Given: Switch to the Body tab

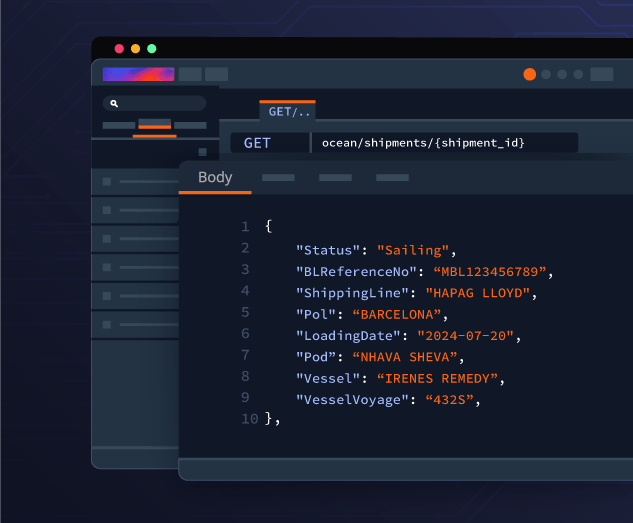Looking at the screenshot, I should (x=215, y=178).
